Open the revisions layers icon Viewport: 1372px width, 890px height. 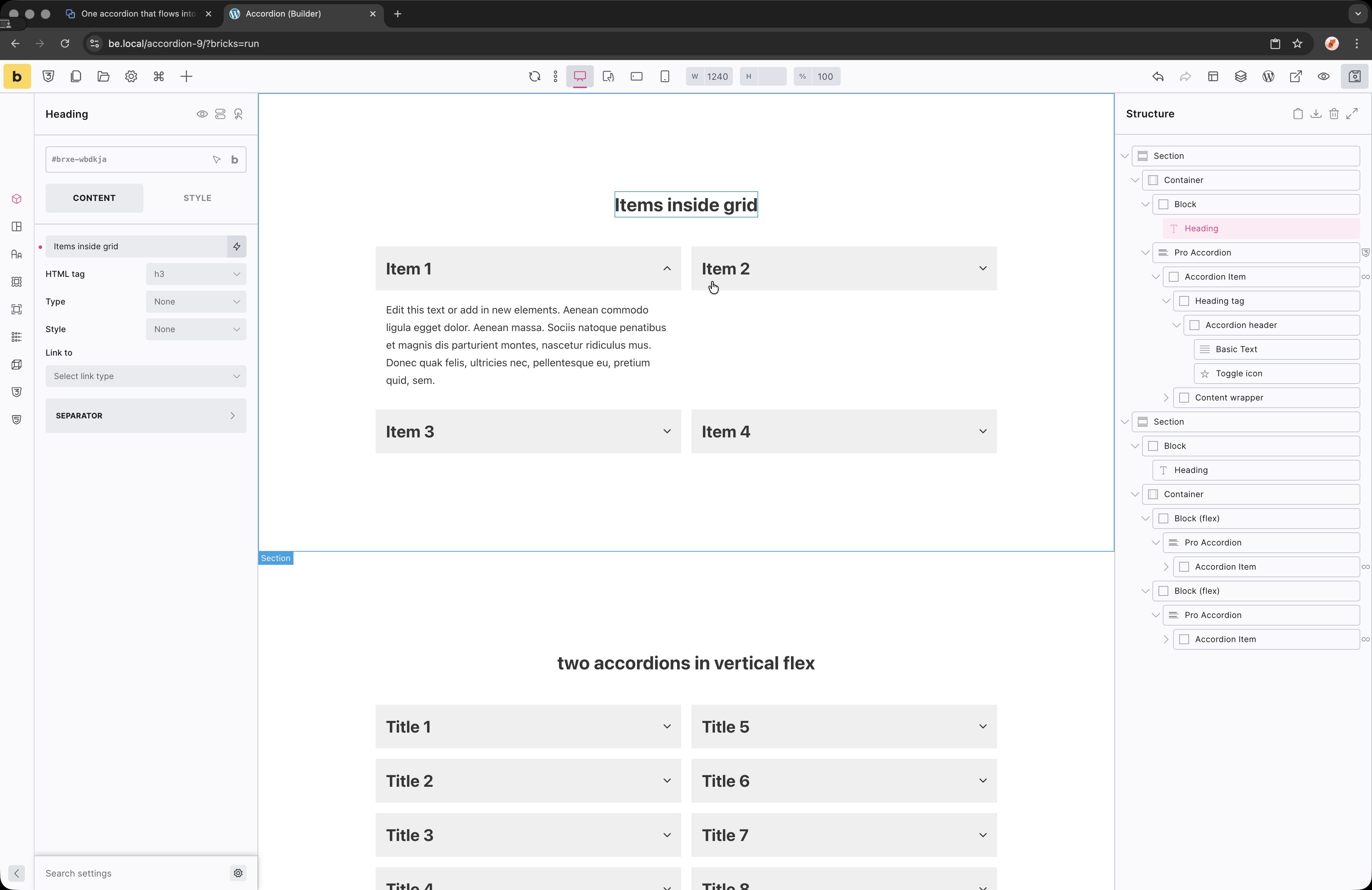click(1240, 77)
